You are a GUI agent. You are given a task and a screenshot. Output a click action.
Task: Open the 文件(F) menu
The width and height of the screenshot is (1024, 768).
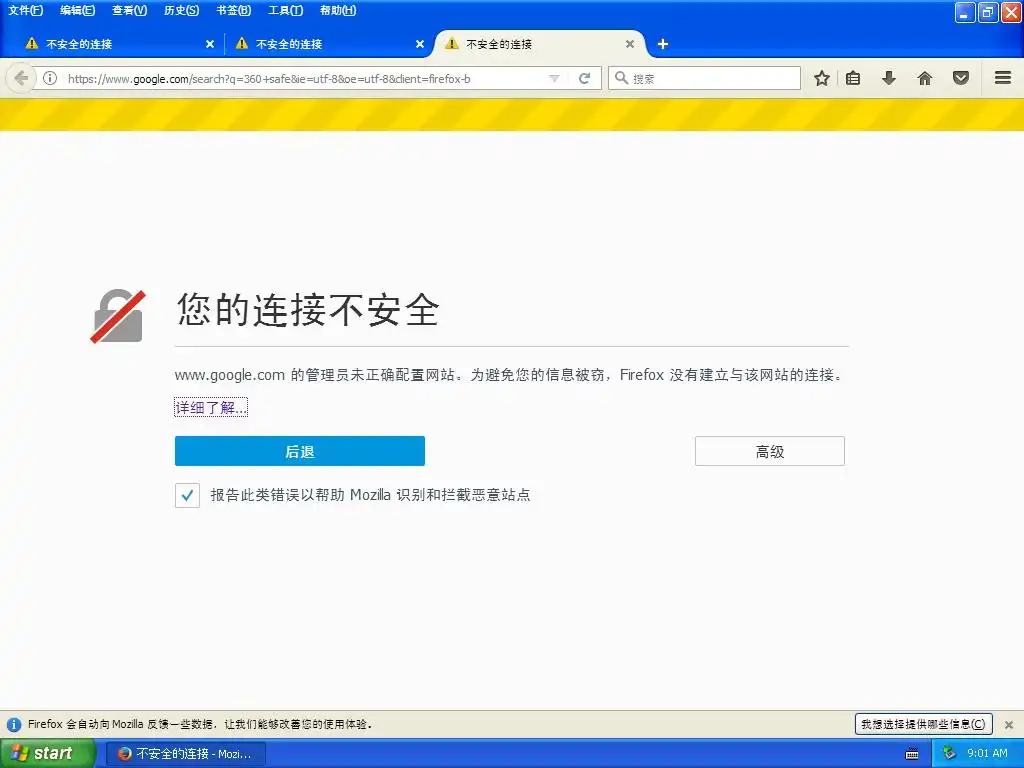coord(25,10)
